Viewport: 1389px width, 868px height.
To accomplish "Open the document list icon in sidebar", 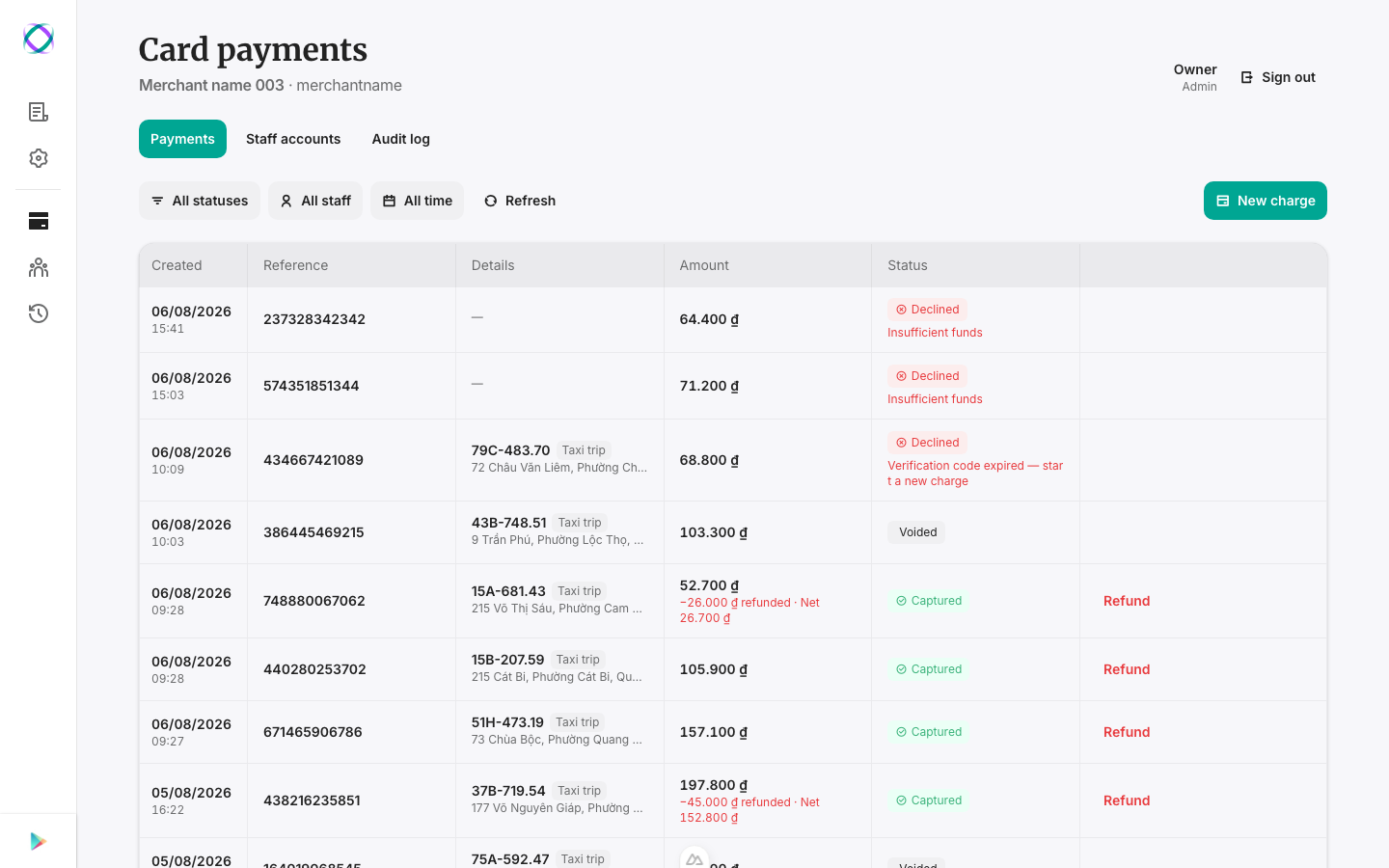I will (x=39, y=112).
